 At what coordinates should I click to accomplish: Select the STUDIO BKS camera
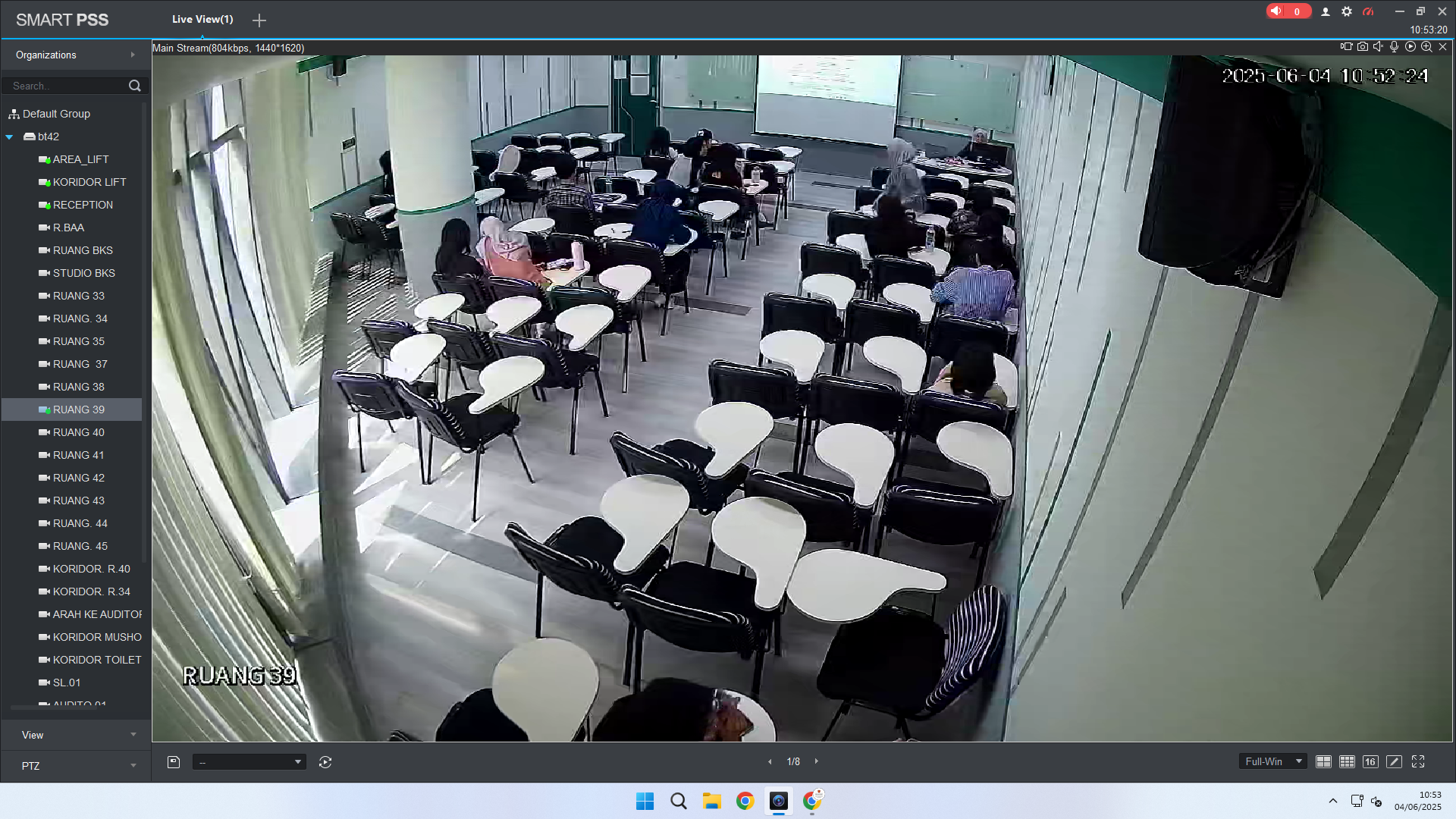(84, 273)
